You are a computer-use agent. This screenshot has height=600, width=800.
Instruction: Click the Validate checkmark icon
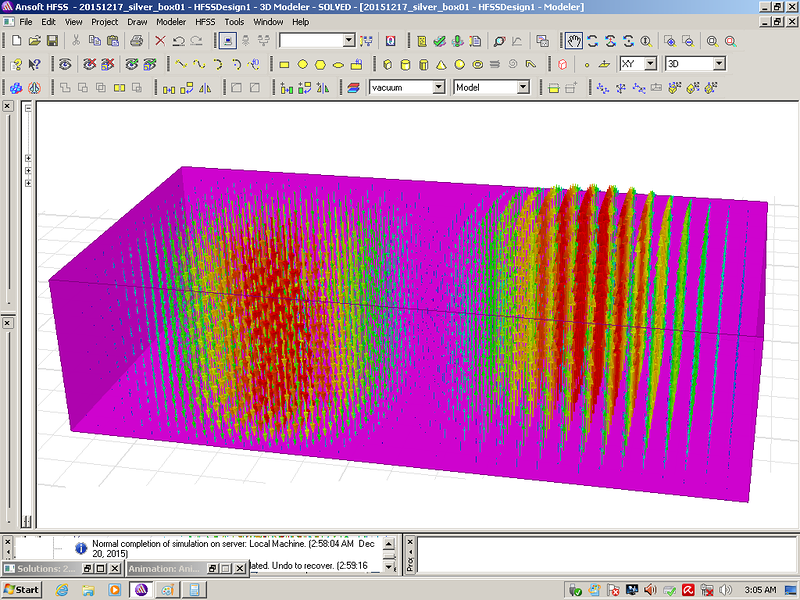click(x=440, y=41)
